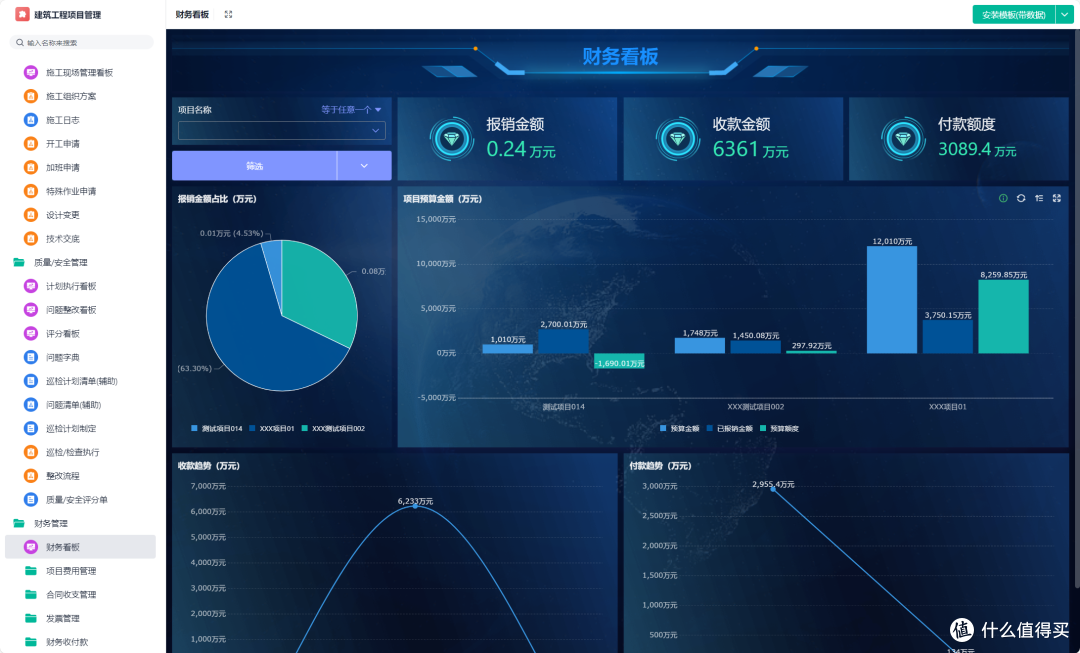This screenshot has height=653, width=1080.
Task: Click the blue icon beside 巡检计划清单(辅助)
Action: [30, 381]
